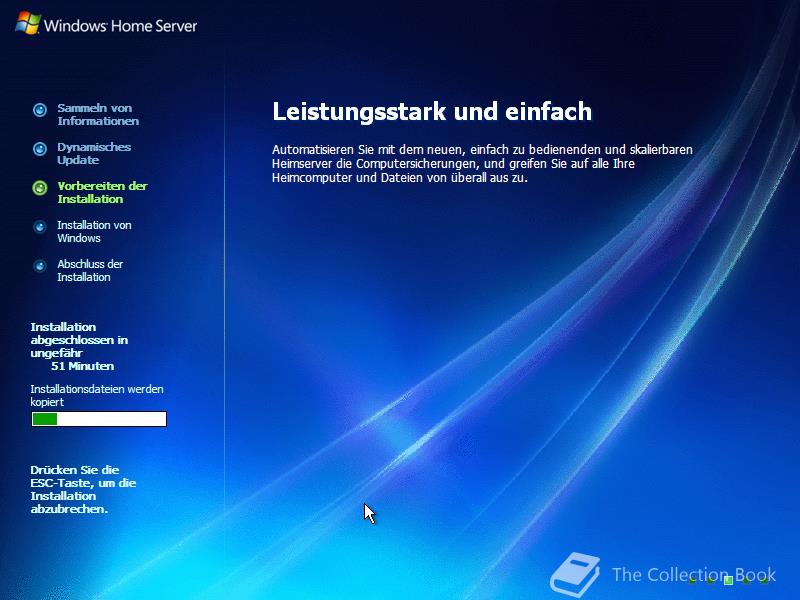Screen dimensions: 800x600
Task: Click the Automatisieren Sie description paragraph
Action: (x=482, y=163)
